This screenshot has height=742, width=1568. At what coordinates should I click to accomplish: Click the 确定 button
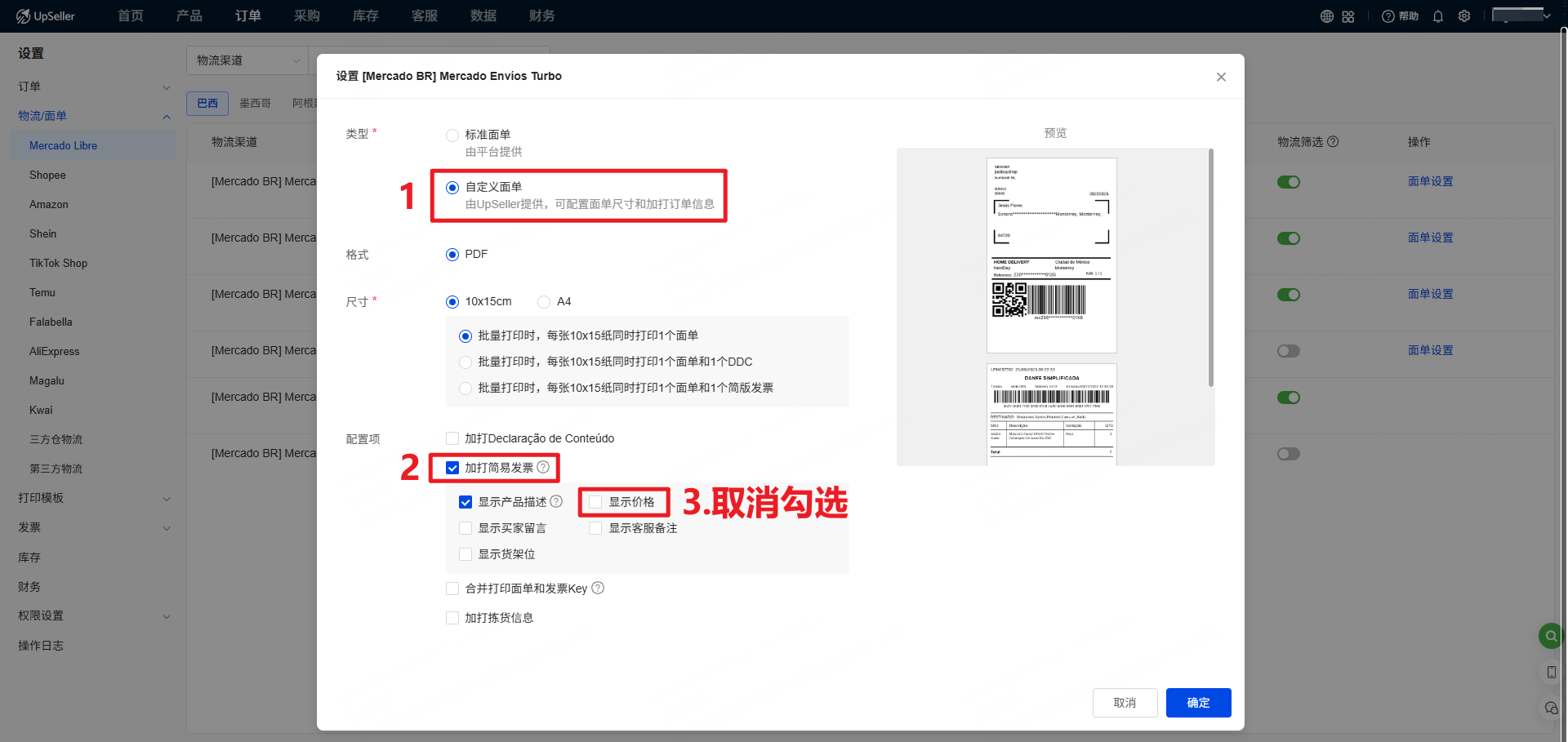click(1198, 703)
